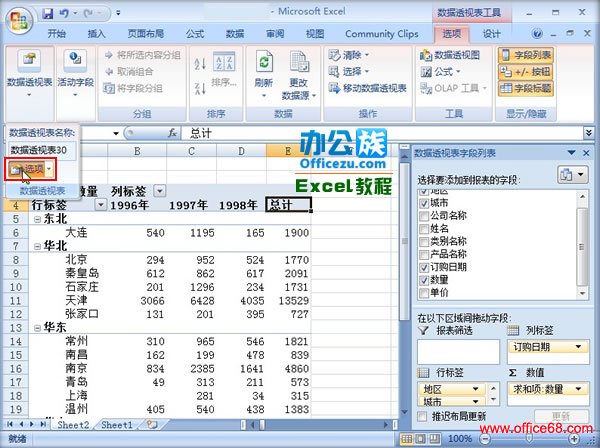Check the 单价 field
The height and width of the screenshot is (448, 600).
(x=424, y=293)
